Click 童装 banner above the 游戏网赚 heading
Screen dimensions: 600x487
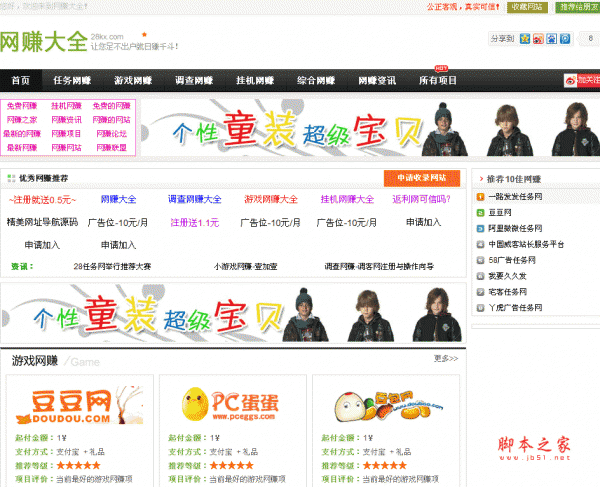pos(233,314)
